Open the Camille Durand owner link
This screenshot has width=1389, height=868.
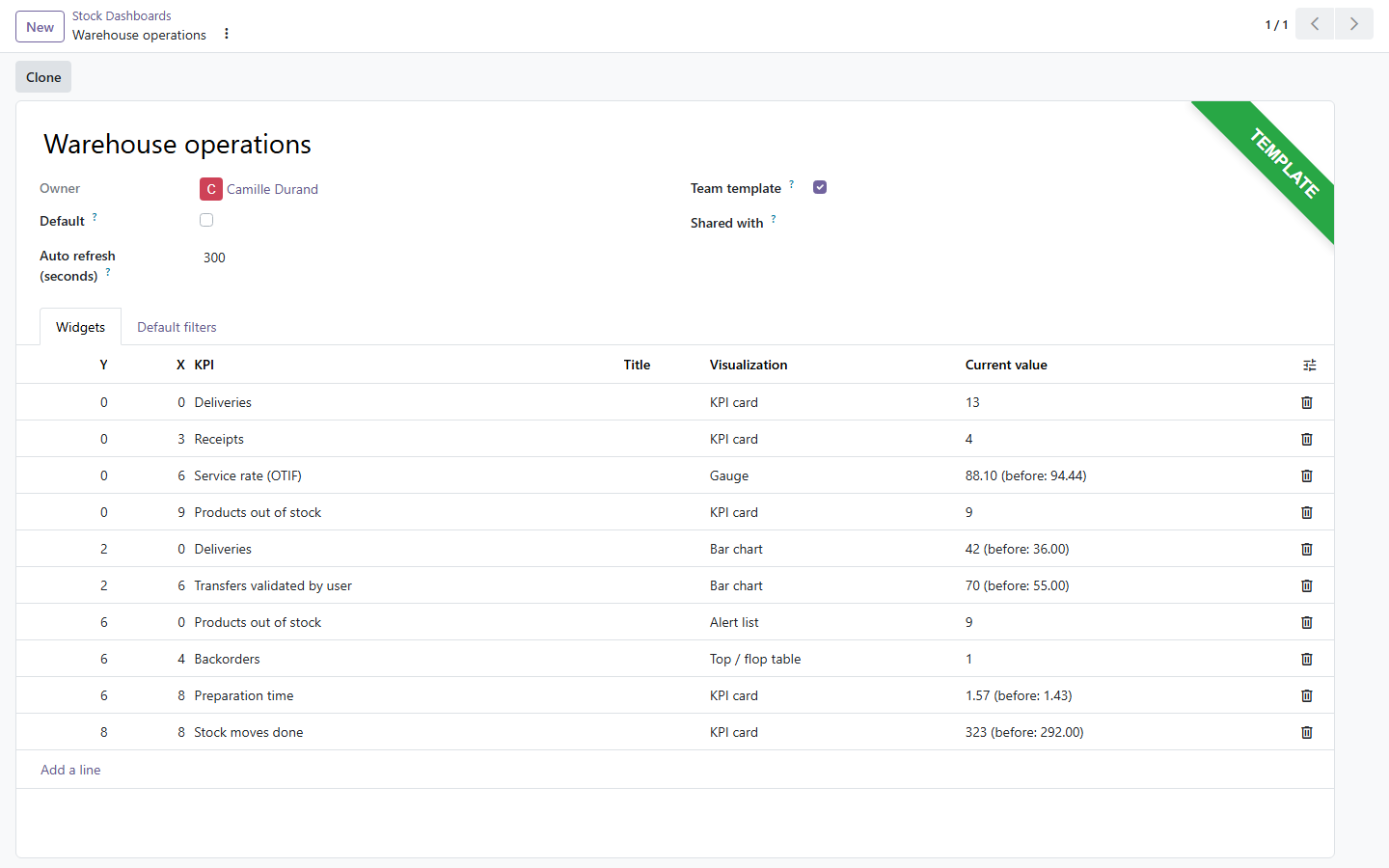click(272, 189)
